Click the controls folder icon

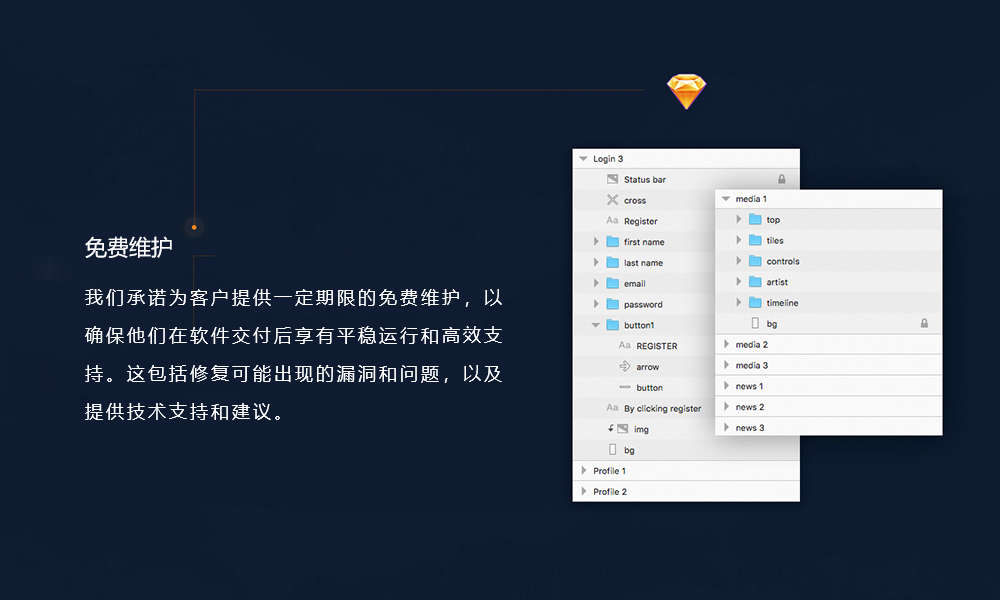pyautogui.click(x=755, y=261)
